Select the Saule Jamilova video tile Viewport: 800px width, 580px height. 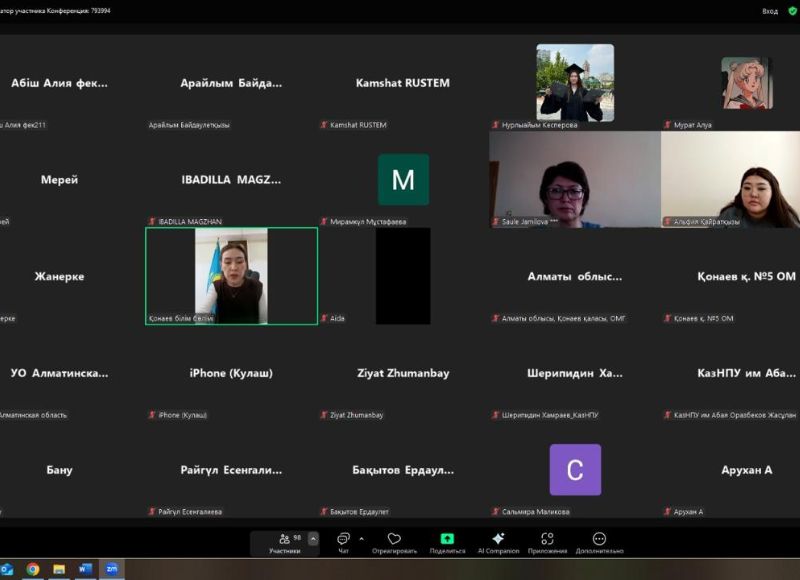[574, 180]
